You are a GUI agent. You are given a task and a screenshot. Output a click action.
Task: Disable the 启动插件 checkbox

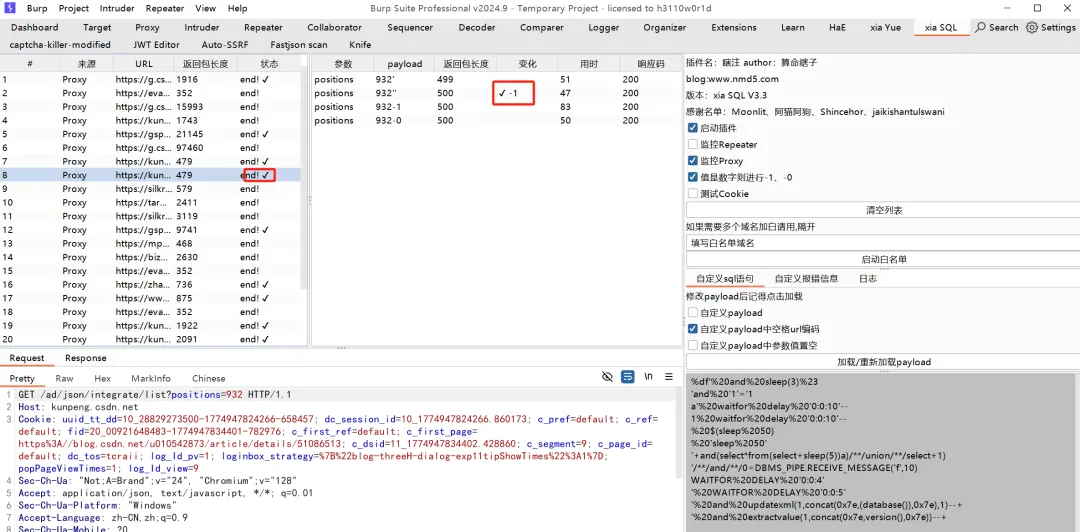[x=692, y=128]
